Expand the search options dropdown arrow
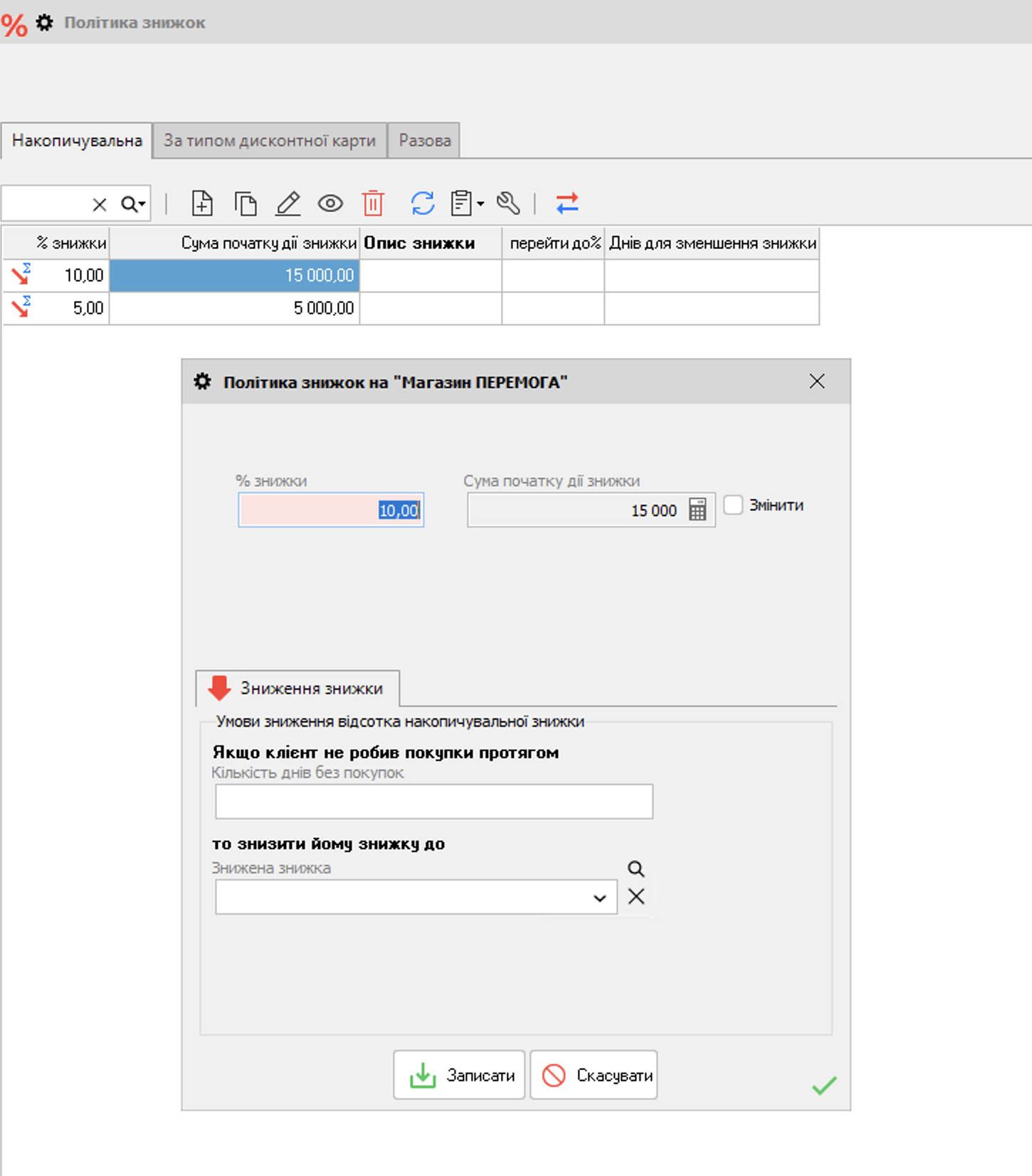Viewport: 1032px width, 1176px height. point(142,204)
